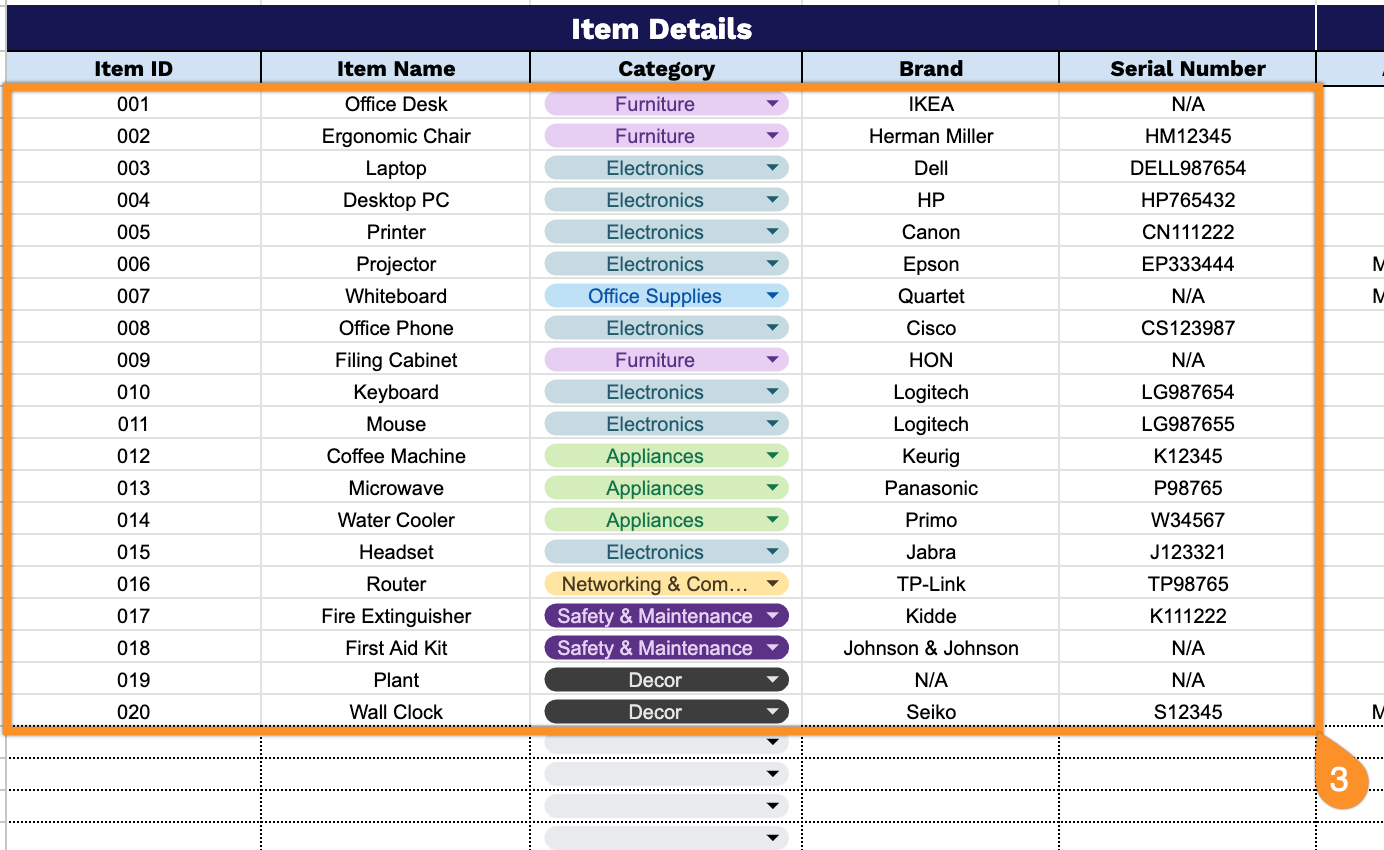Open the Category dropdown for Office Desk
This screenshot has width=1384, height=850.
tap(774, 104)
